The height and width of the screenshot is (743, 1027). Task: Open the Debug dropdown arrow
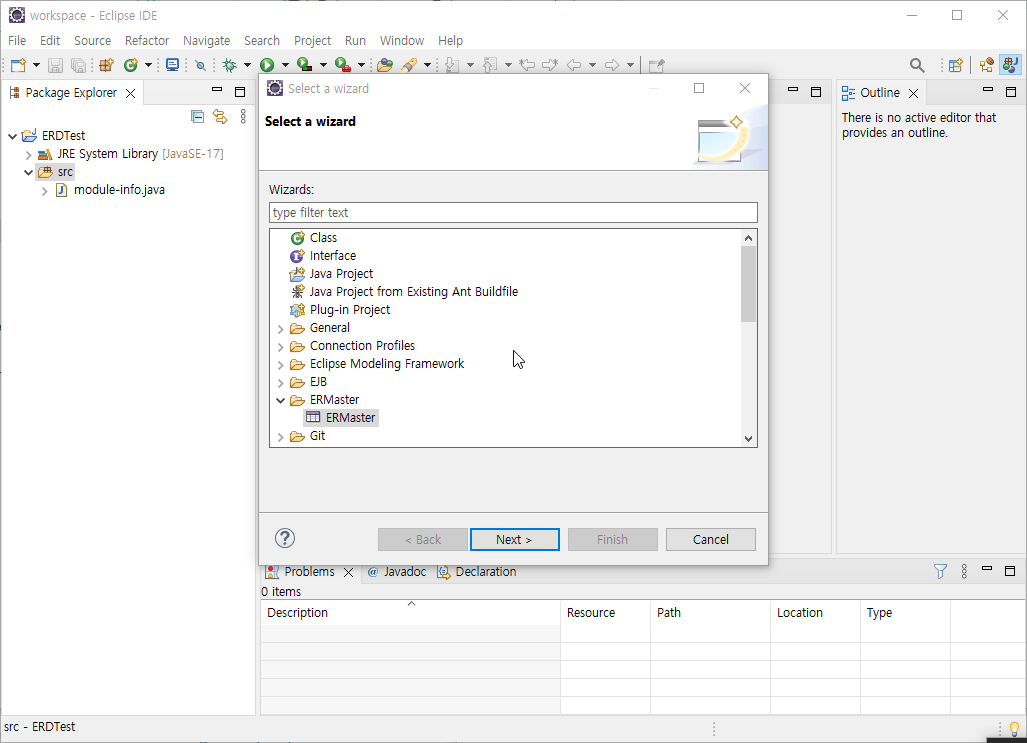[247, 65]
